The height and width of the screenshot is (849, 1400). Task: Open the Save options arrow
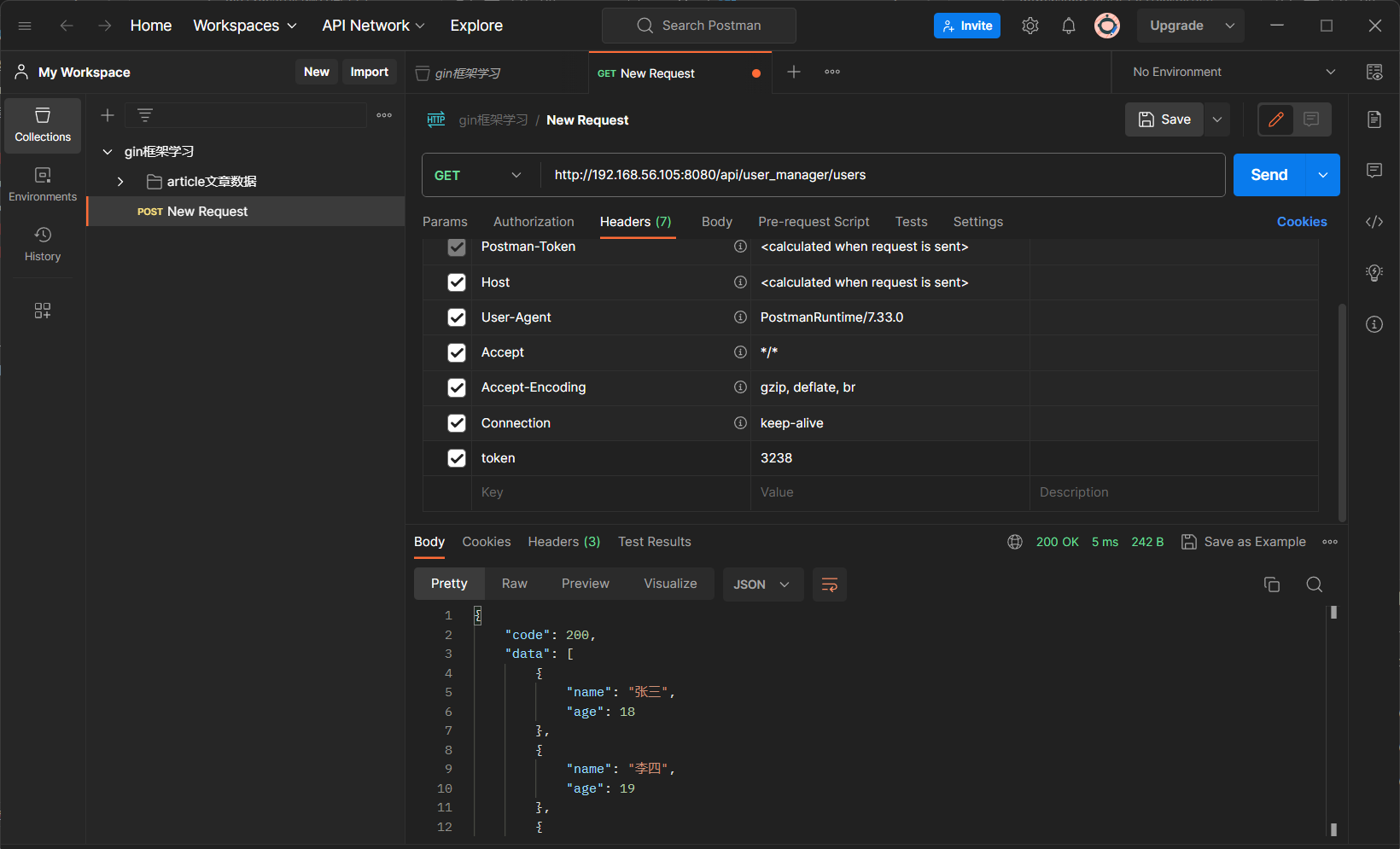[1217, 119]
